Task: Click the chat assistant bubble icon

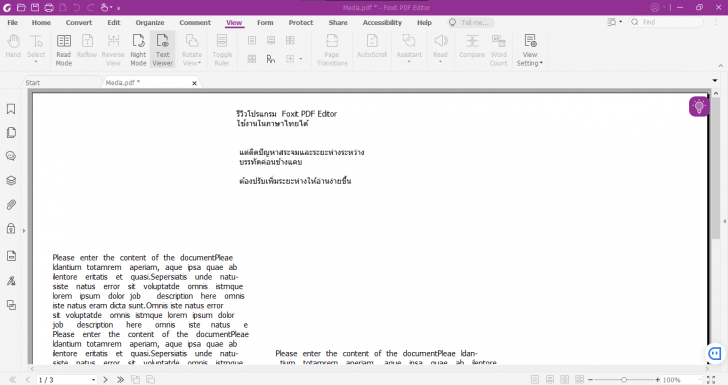Action: (x=715, y=354)
